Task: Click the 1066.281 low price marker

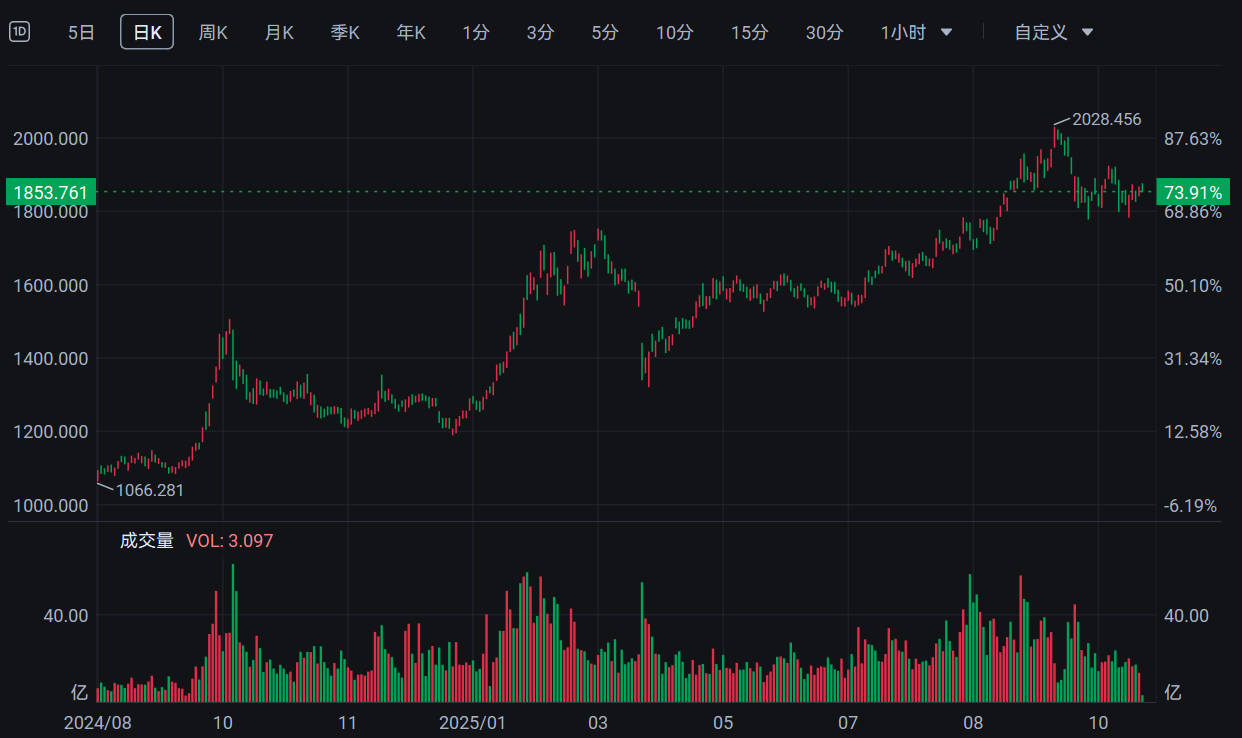Action: [150, 490]
